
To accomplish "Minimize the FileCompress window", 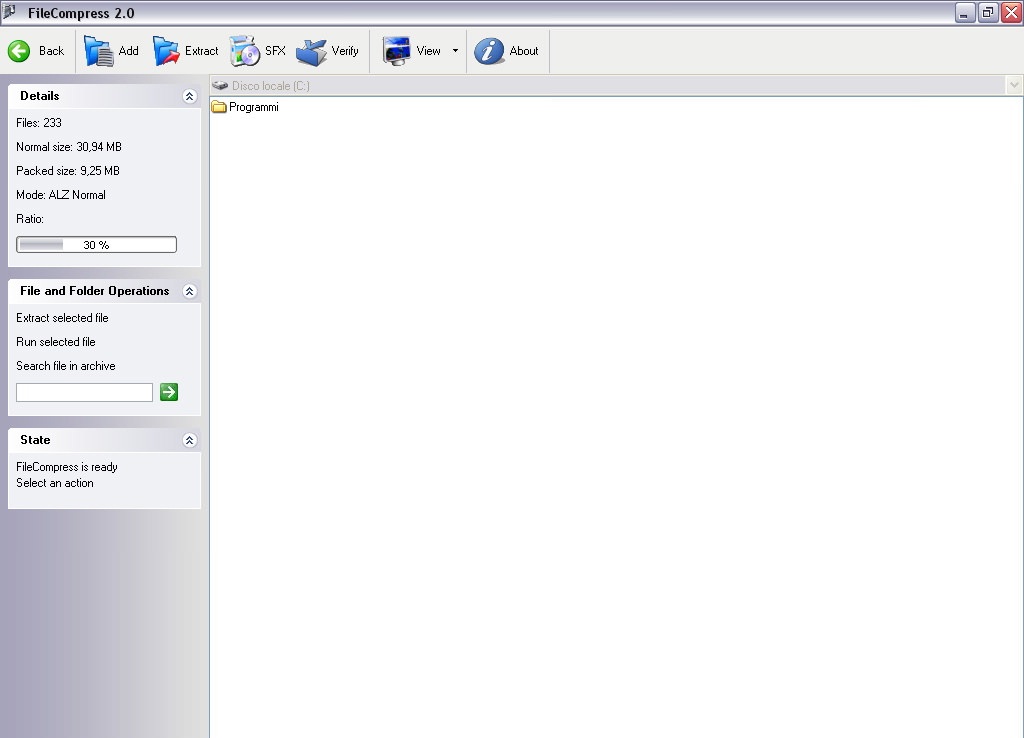I will pos(965,12).
